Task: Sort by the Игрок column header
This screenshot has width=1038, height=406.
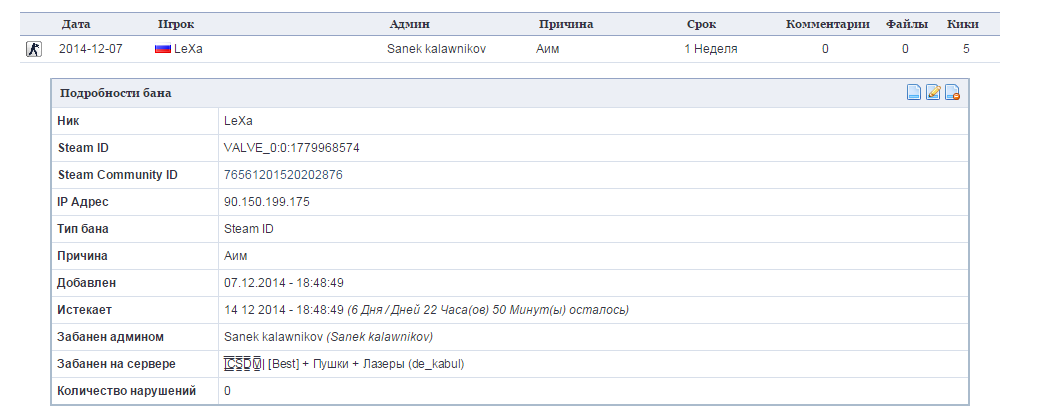Action: (176, 25)
